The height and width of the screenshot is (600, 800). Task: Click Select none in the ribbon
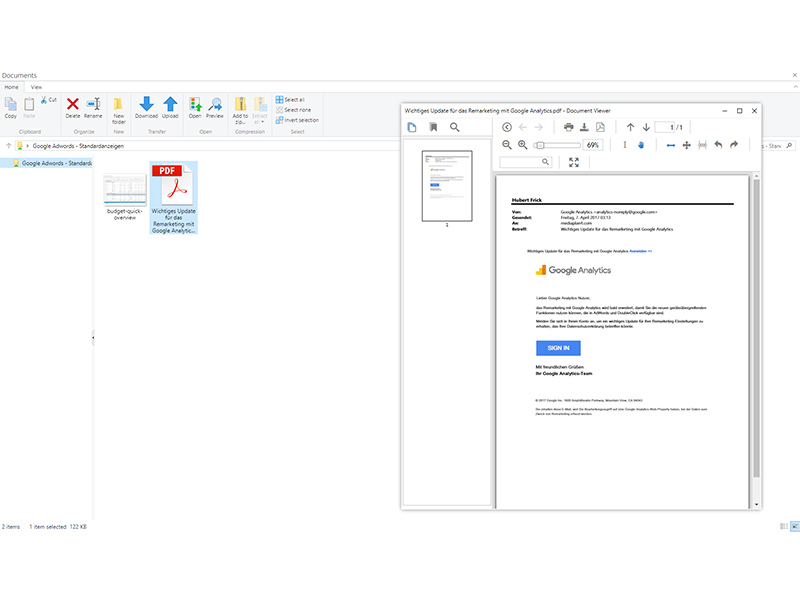[x=293, y=110]
